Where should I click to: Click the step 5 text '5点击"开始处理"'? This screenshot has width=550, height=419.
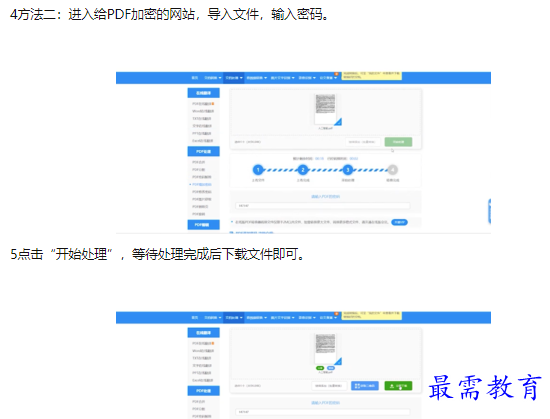click(x=63, y=254)
